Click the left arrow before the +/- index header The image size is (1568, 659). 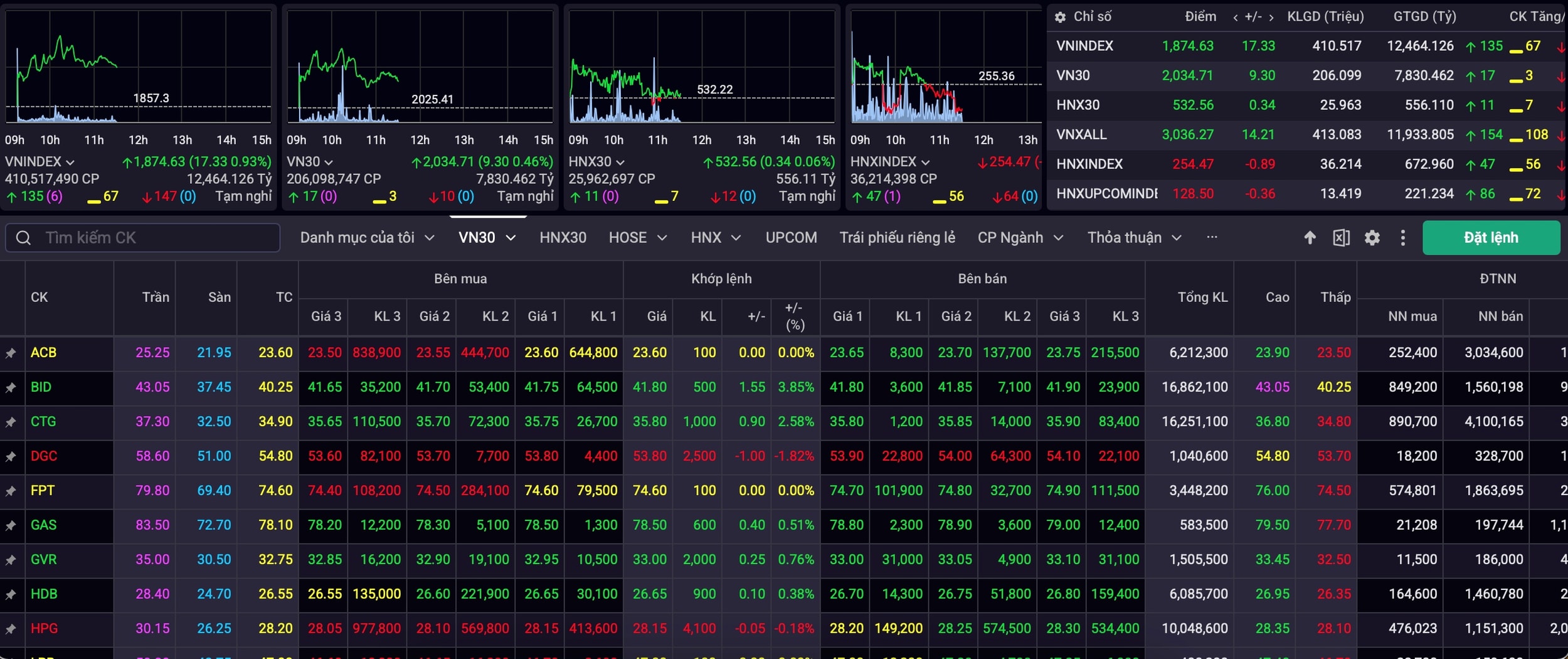point(1235,18)
